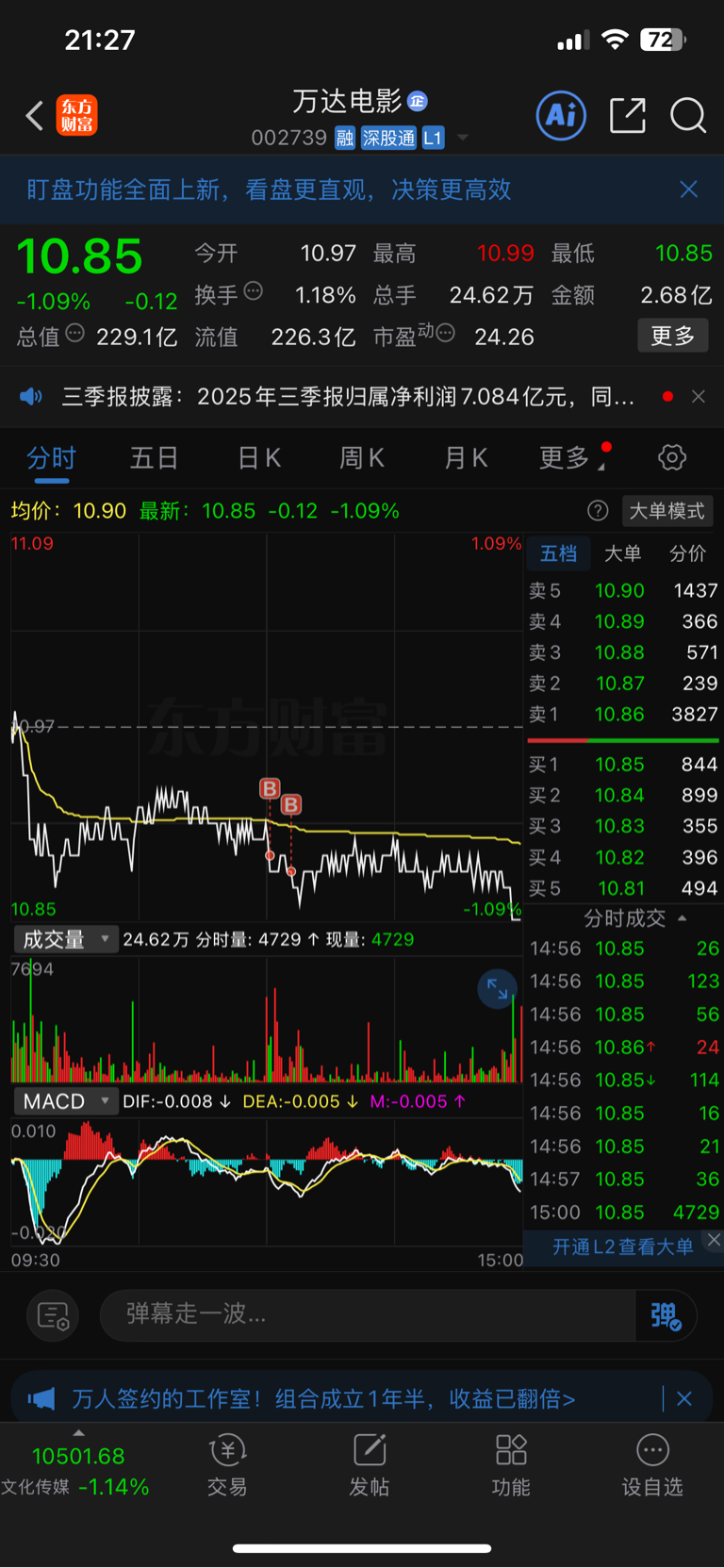
Task: Tap the lower B buy marker
Action: [291, 804]
